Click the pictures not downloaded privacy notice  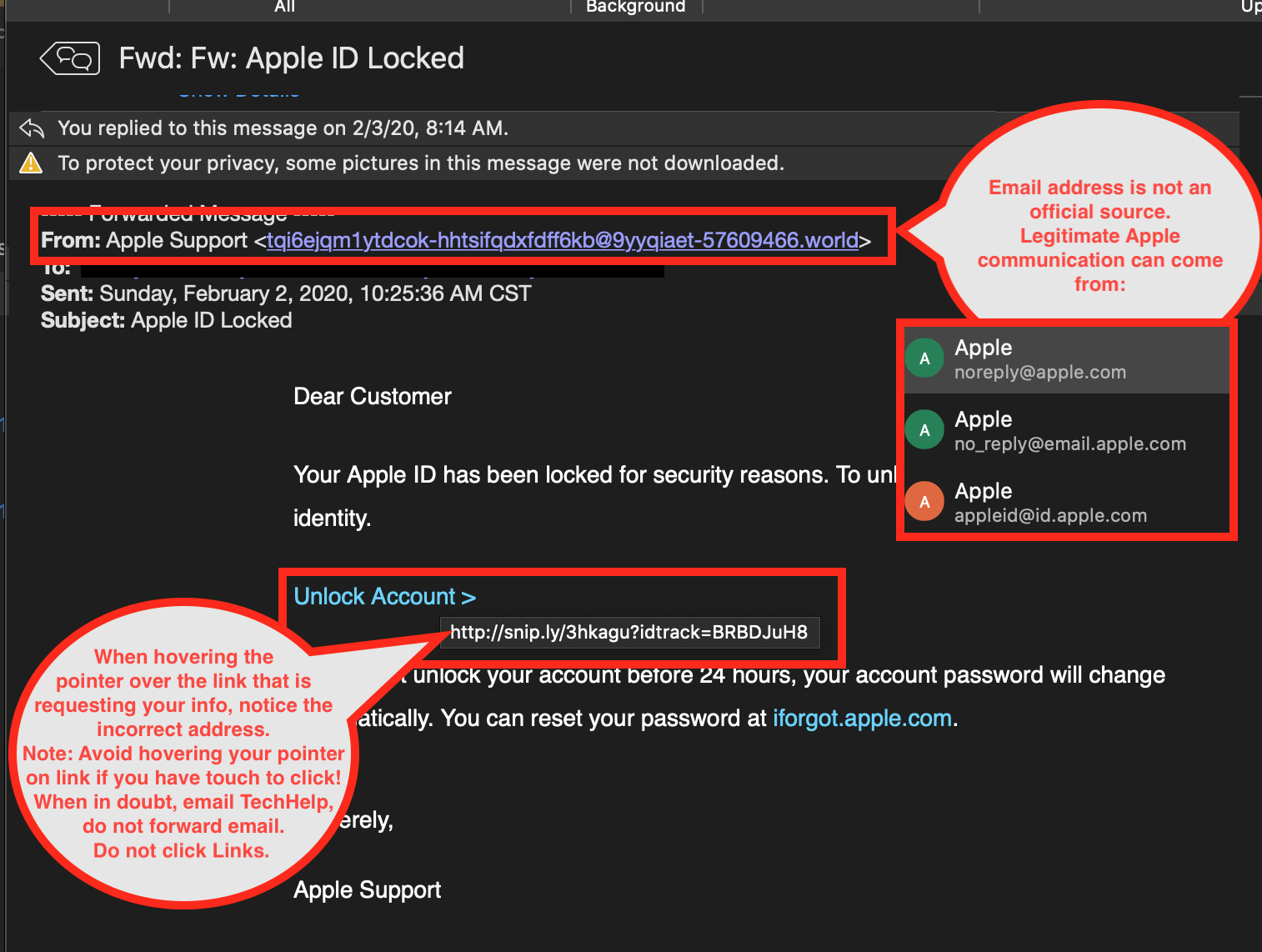click(421, 163)
